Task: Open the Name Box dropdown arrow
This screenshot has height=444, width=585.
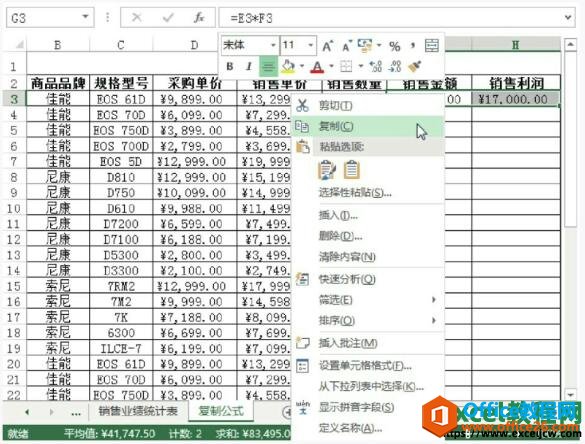Action: (85, 17)
